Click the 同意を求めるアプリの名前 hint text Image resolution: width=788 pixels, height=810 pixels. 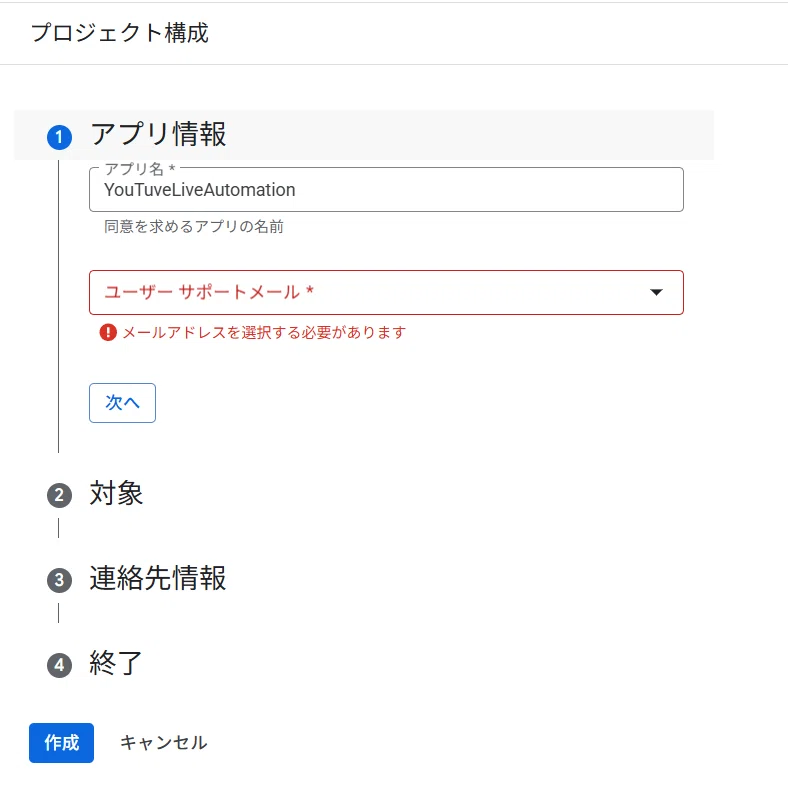click(194, 227)
